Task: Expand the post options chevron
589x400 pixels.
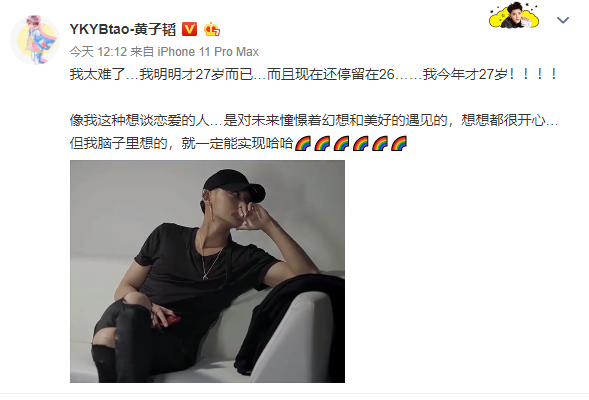Action: click(x=563, y=20)
